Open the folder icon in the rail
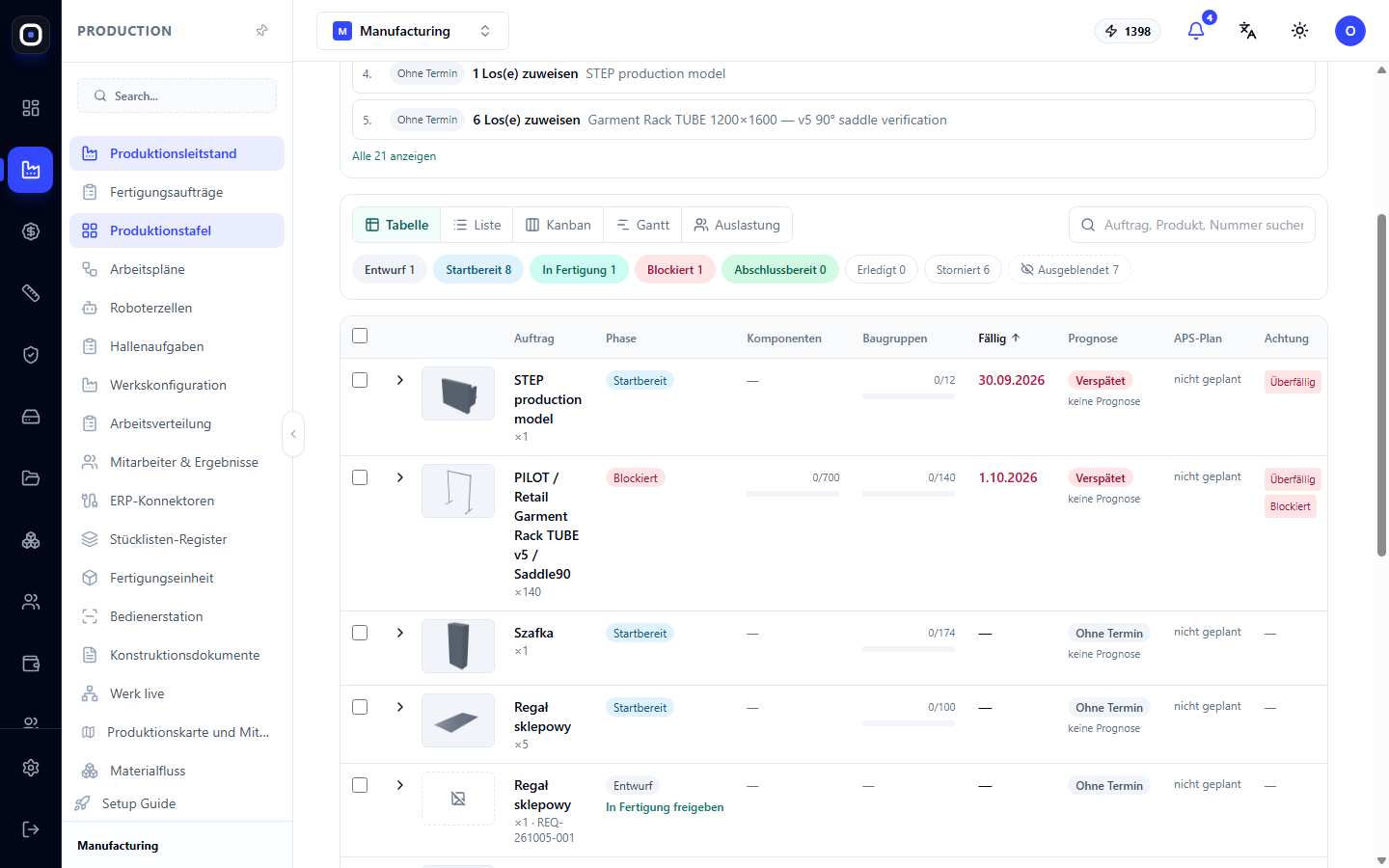1389x868 pixels. point(31,478)
